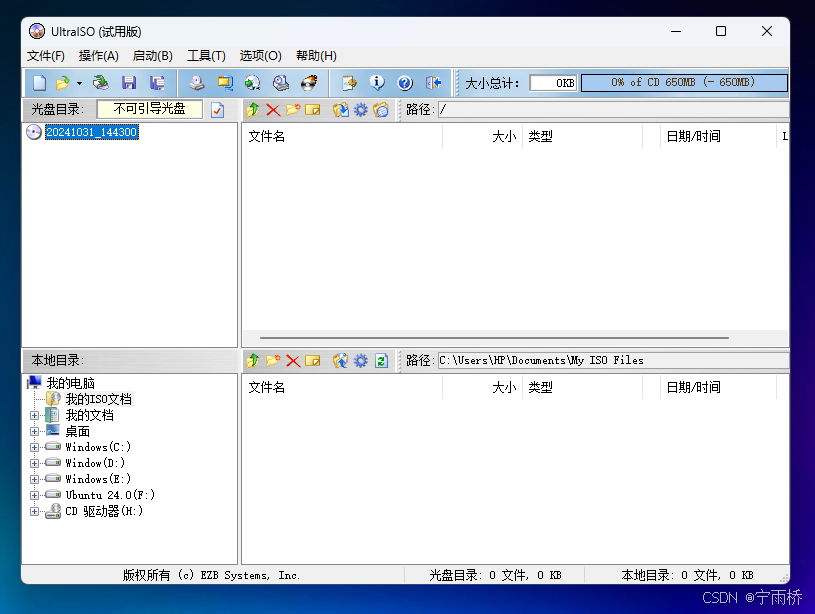Viewport: 815px width, 614px height.
Task: Click 文件名 column header in the local pane
Action: [x=343, y=387]
